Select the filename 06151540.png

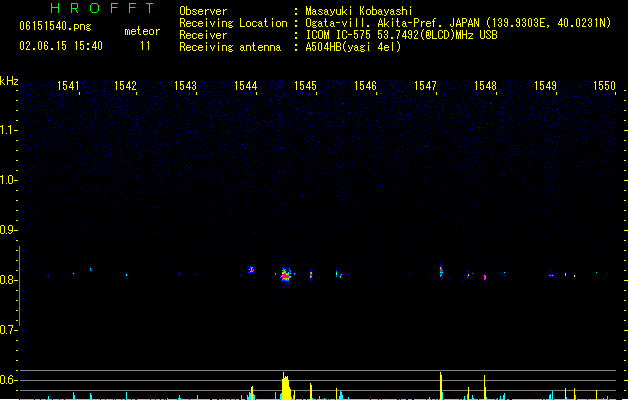click(x=55, y=26)
